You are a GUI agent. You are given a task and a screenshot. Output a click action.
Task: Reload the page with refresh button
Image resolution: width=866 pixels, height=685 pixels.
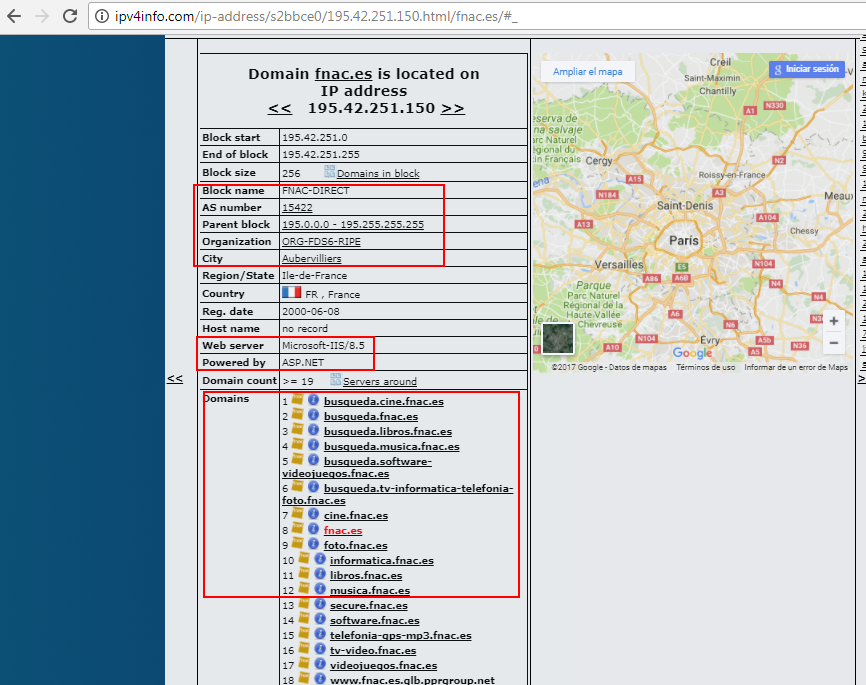tap(69, 17)
